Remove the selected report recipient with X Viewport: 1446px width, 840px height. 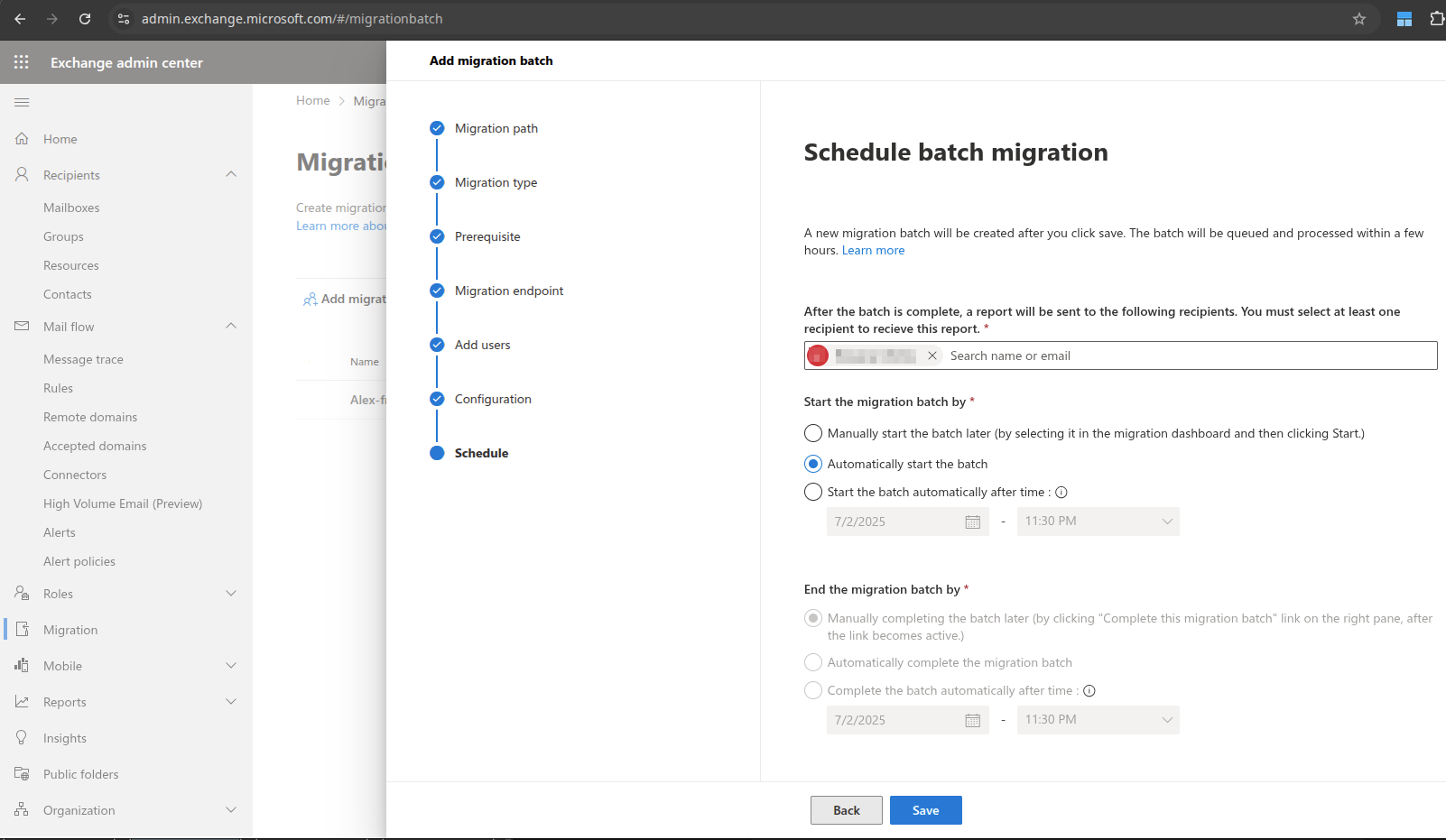click(x=932, y=355)
